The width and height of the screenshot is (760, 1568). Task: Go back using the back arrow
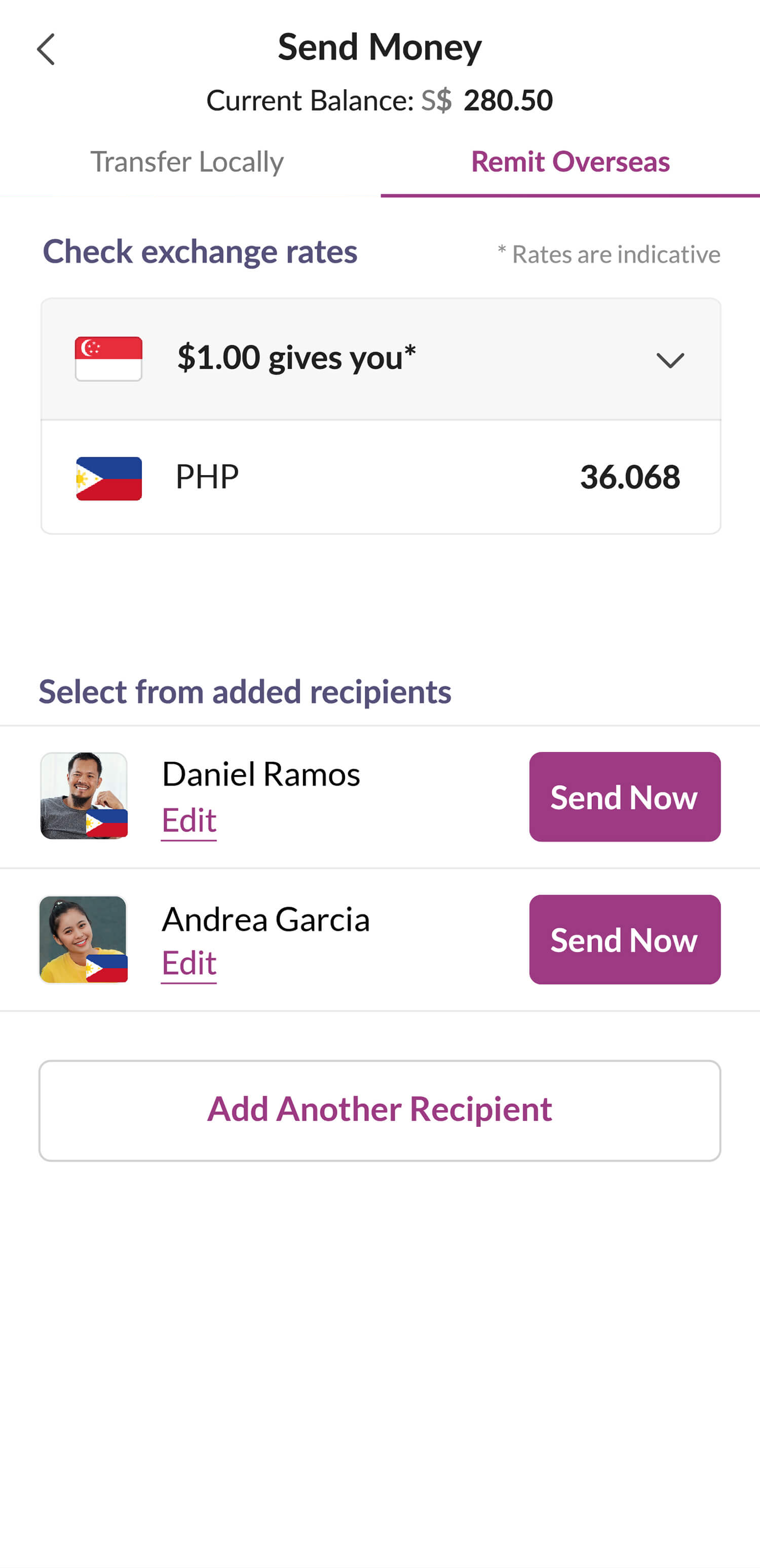coord(46,49)
